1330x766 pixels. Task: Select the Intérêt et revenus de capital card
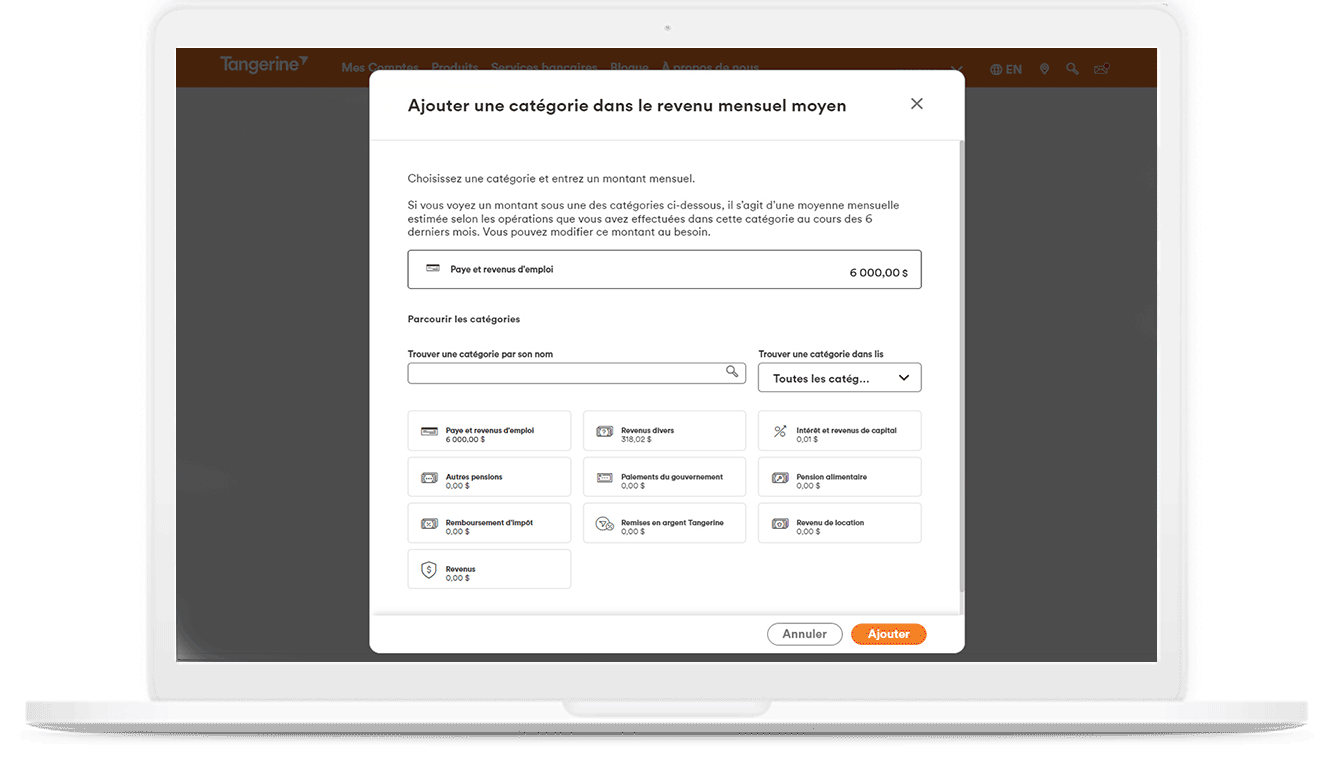[x=840, y=431]
